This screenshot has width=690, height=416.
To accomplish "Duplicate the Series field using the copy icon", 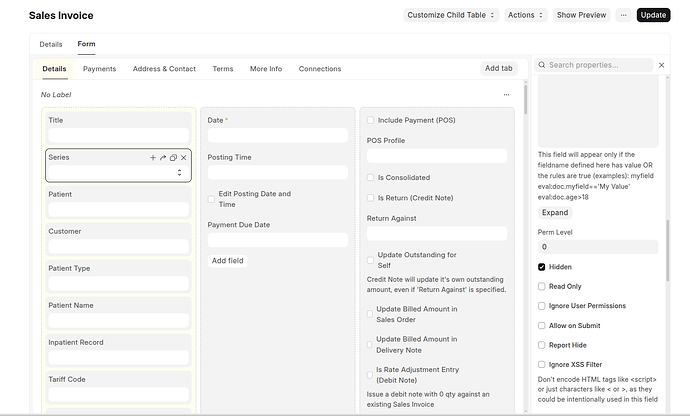I will coord(173,158).
